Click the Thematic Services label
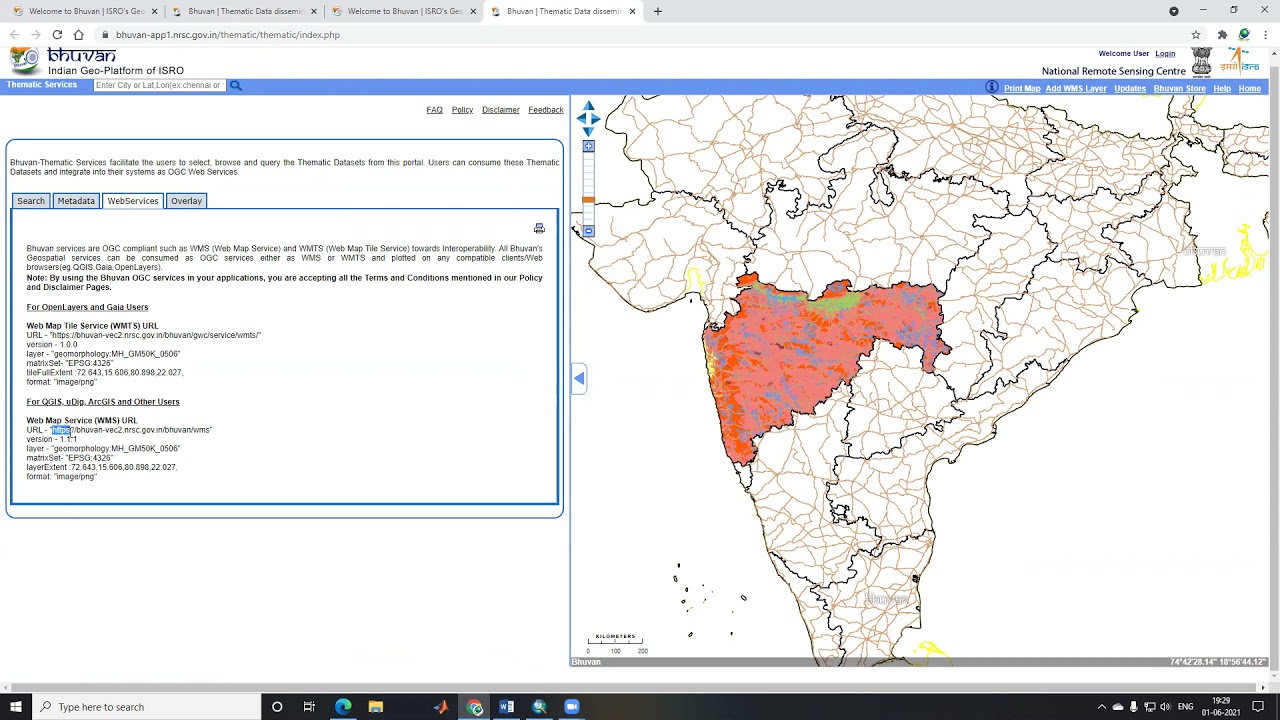1280x720 pixels. [x=42, y=85]
